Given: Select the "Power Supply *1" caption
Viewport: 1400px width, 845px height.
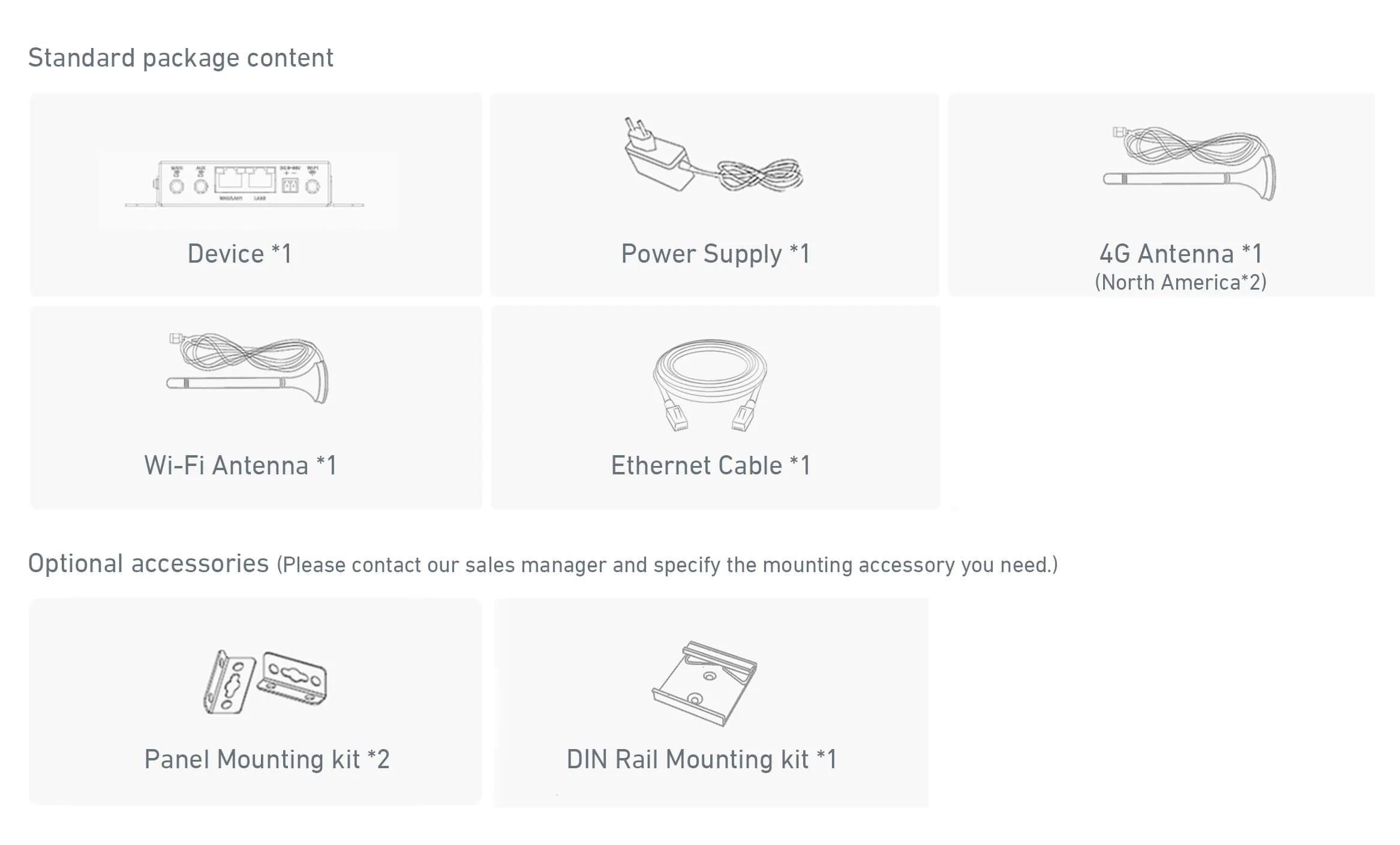Looking at the screenshot, I should coord(716,254).
